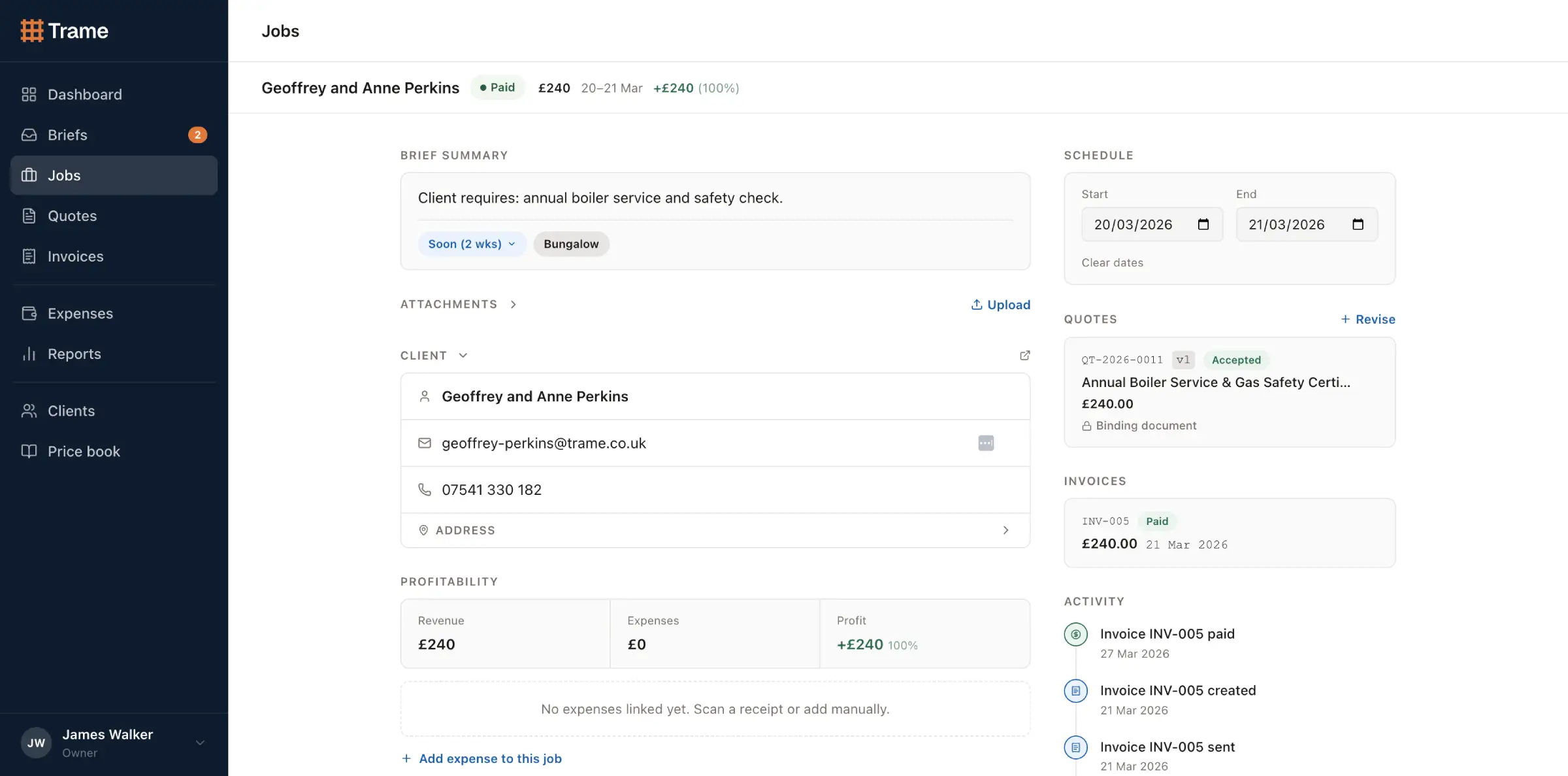This screenshot has width=1568, height=776.
Task: Click the Start date field 20/03/2026
Action: (1152, 224)
